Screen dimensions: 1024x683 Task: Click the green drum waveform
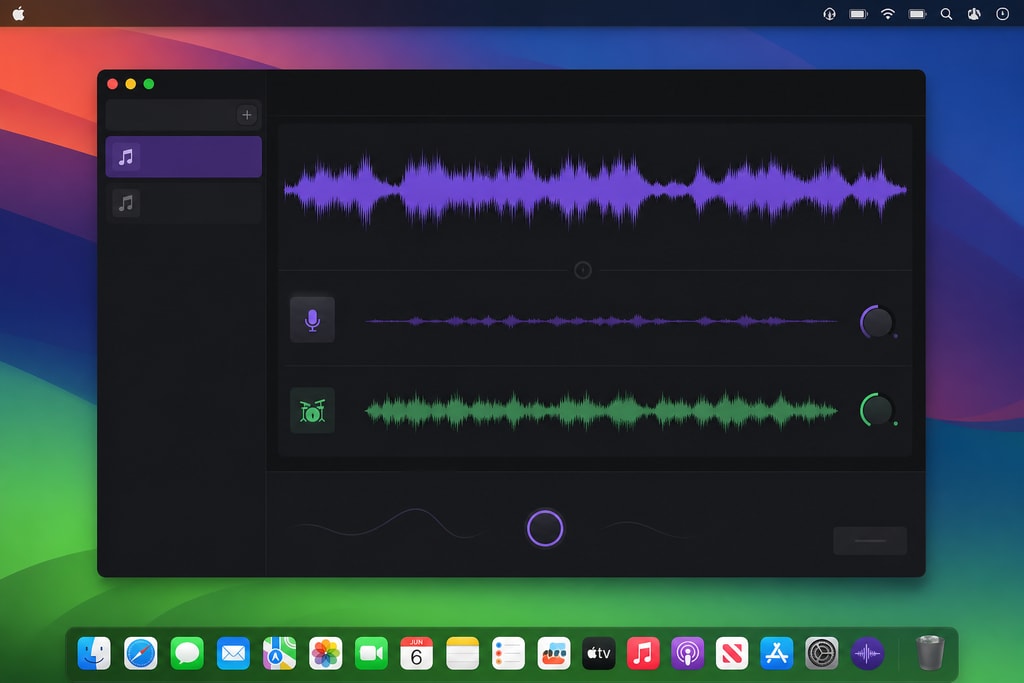[x=601, y=411]
